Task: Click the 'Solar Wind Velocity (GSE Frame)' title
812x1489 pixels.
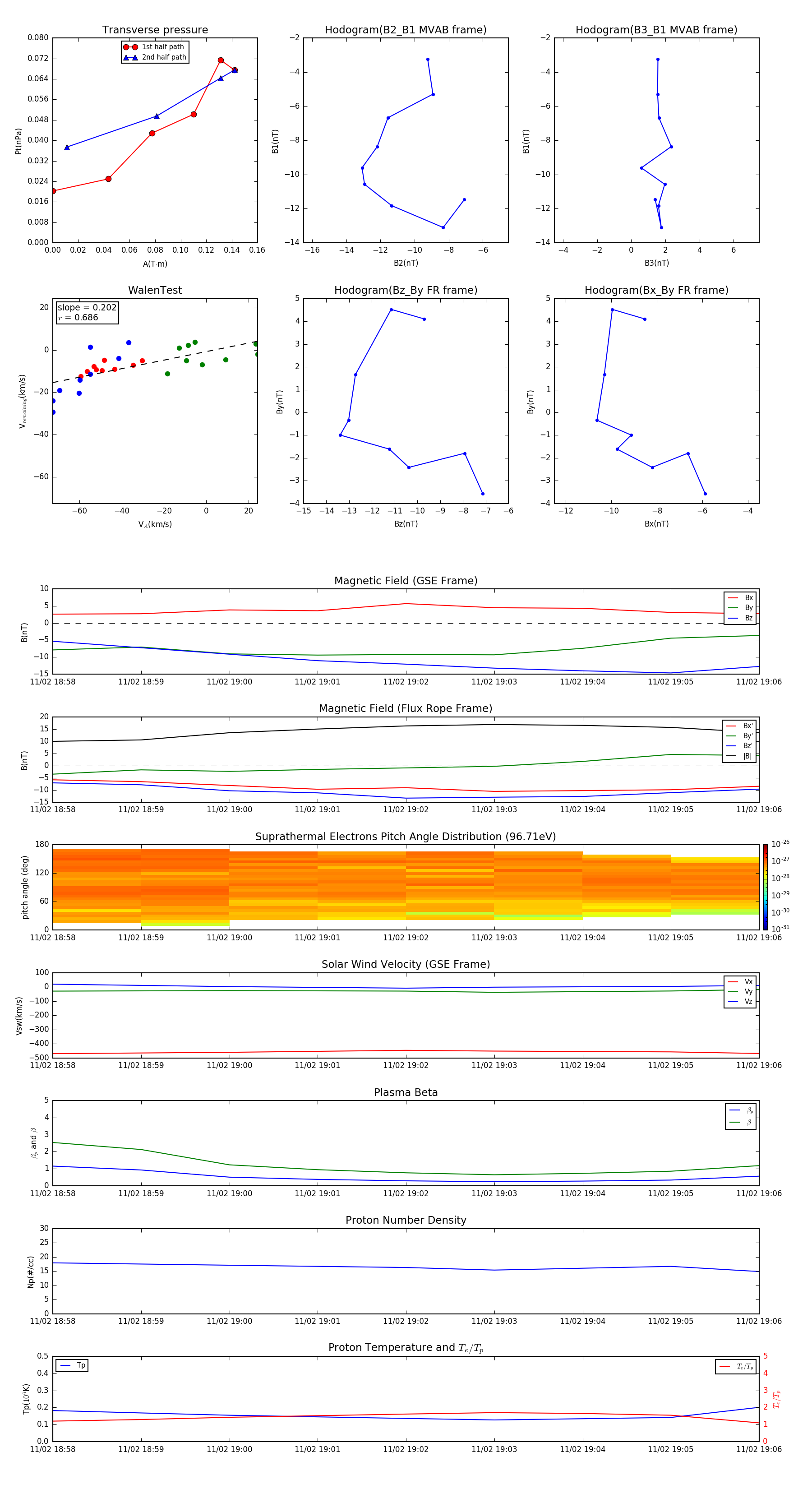Action: pos(406,964)
